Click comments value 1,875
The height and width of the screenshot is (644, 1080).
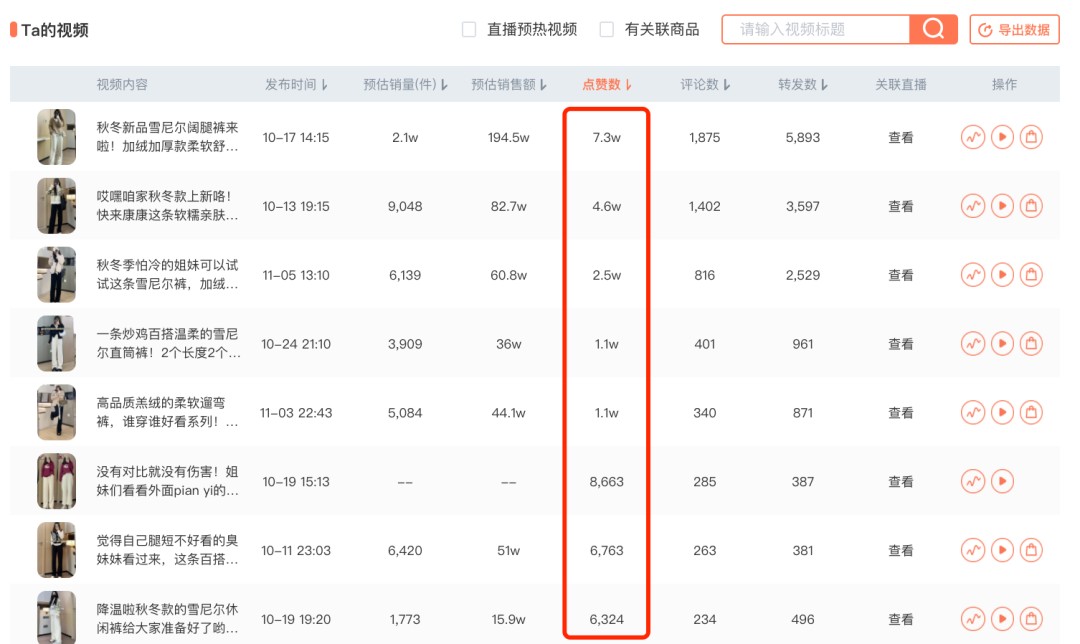pos(705,137)
